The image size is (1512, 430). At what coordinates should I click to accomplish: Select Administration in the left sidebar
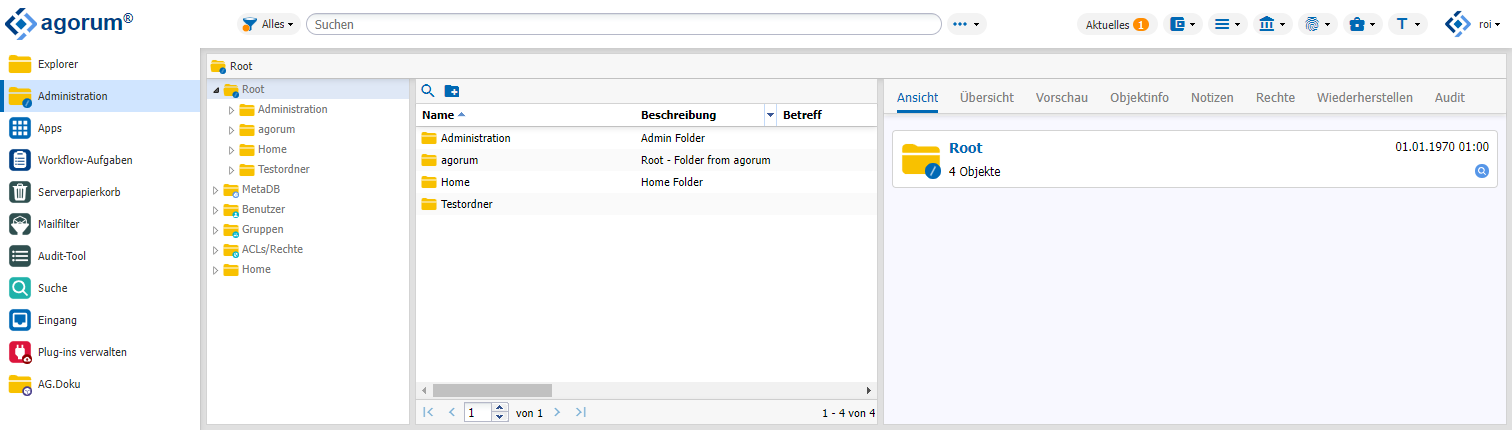(100, 96)
